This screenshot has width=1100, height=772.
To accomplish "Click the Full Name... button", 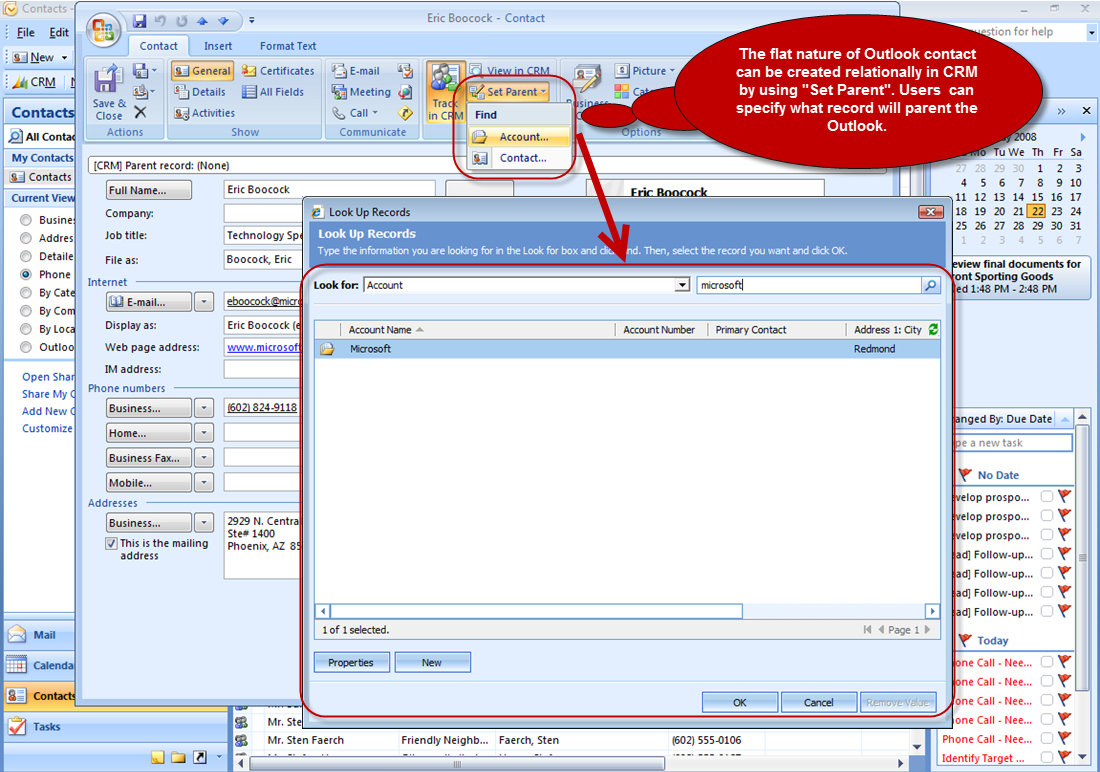I will tap(149, 190).
